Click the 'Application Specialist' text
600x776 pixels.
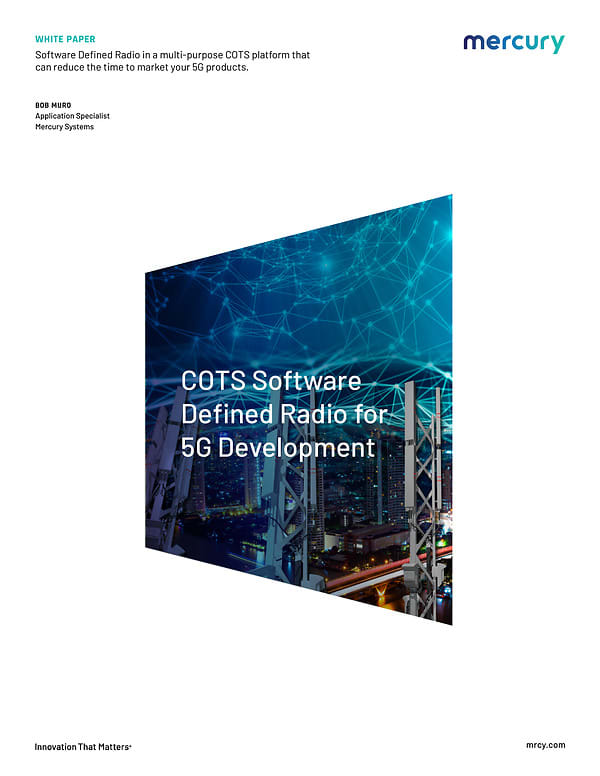tap(72, 116)
